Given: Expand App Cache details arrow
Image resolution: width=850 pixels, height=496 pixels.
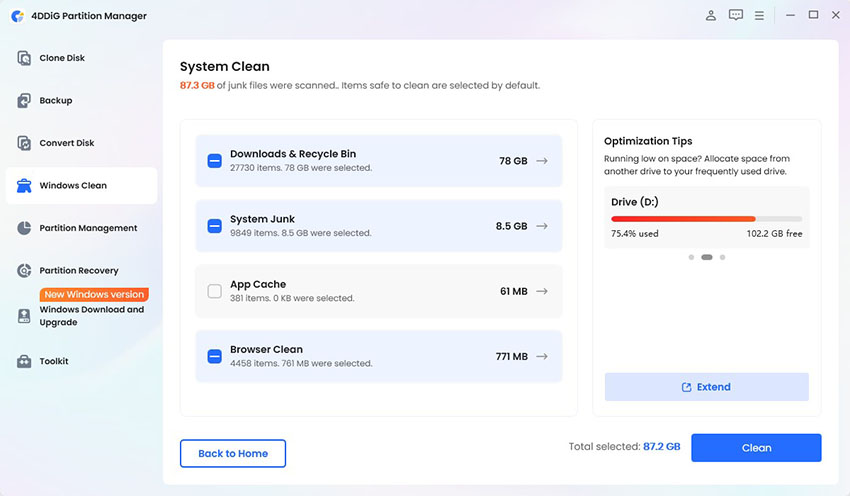Looking at the screenshot, I should pyautogui.click(x=542, y=291).
